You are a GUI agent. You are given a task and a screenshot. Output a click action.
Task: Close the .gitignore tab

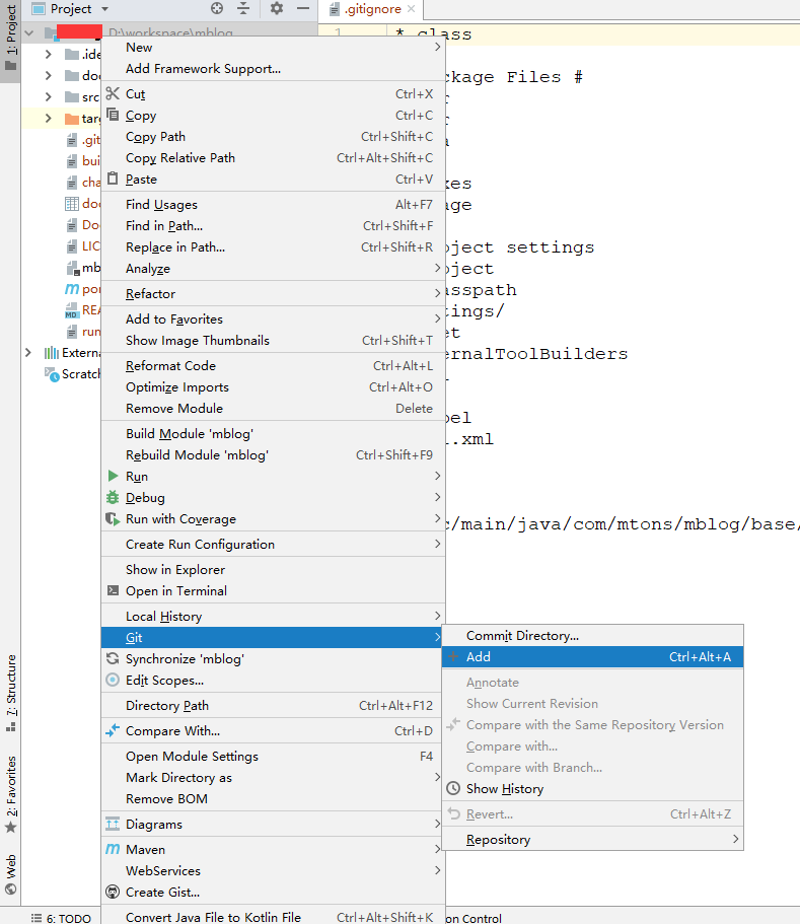point(411,9)
